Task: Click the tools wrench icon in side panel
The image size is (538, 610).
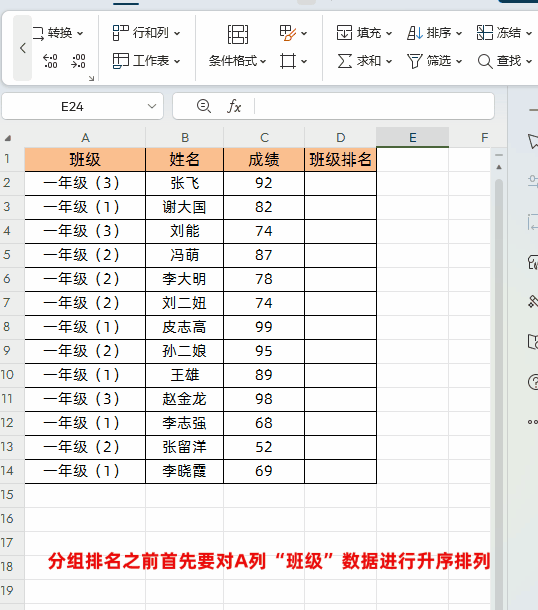Action: (533, 302)
